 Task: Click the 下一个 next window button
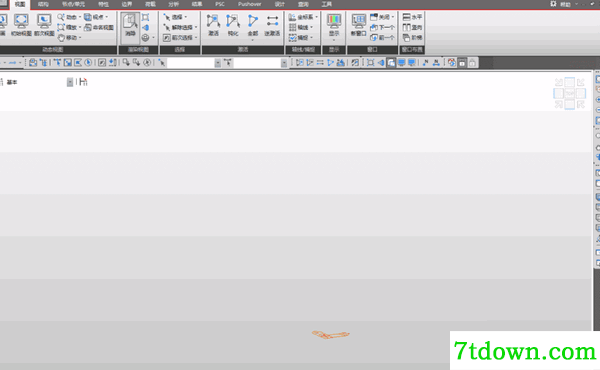(382, 27)
